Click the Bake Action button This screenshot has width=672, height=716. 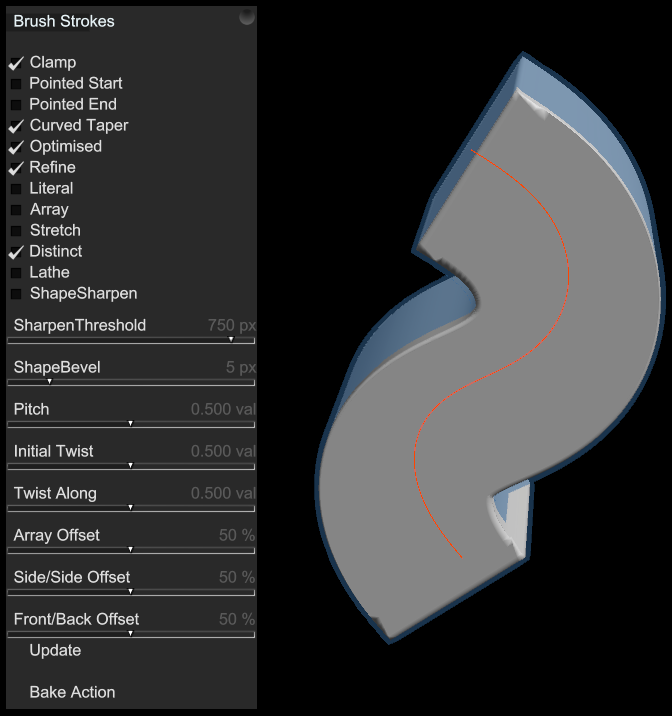click(72, 692)
